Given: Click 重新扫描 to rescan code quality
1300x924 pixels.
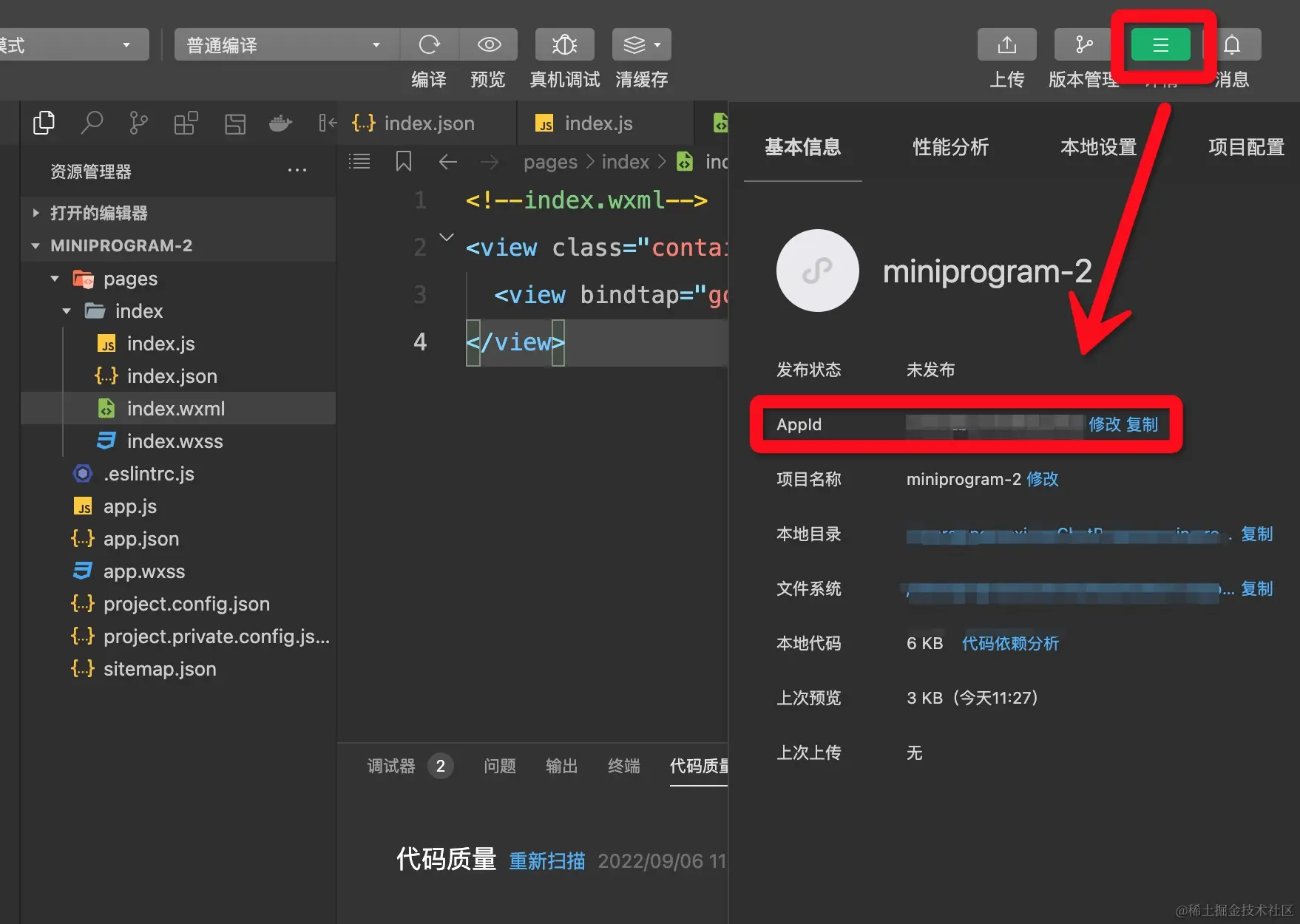Looking at the screenshot, I should click(547, 860).
